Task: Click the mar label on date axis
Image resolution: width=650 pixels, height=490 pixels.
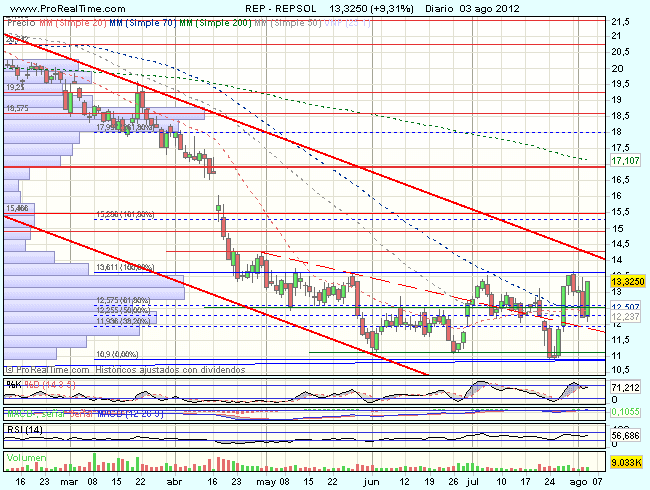Action: click(69, 482)
